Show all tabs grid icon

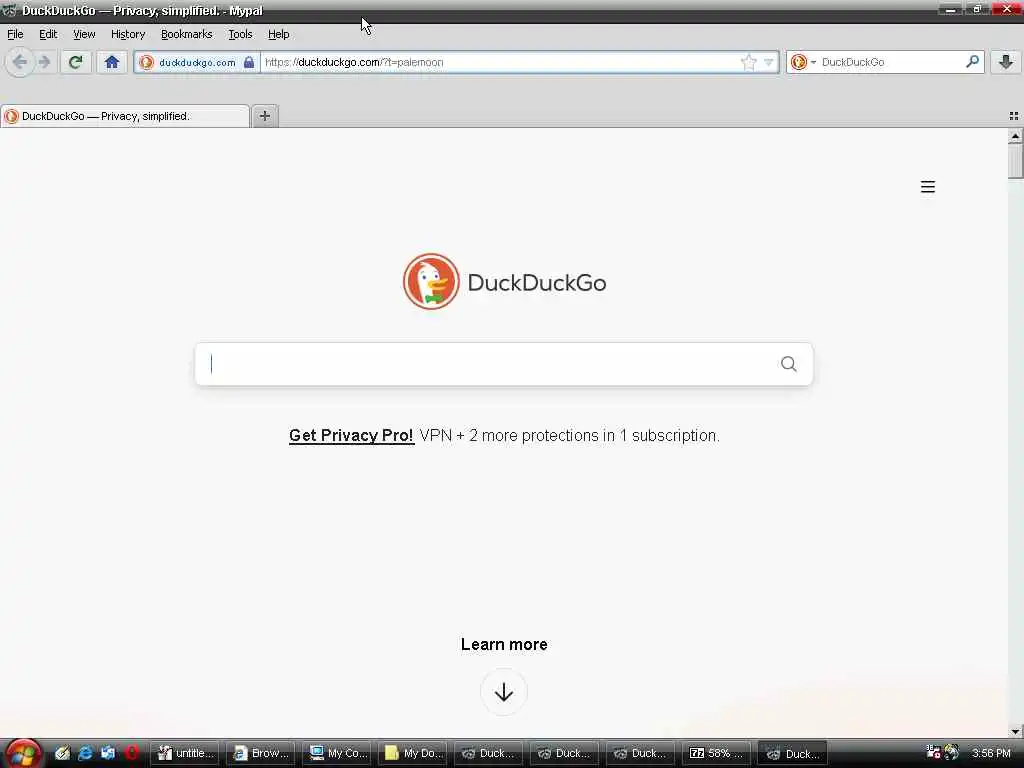[1014, 116]
